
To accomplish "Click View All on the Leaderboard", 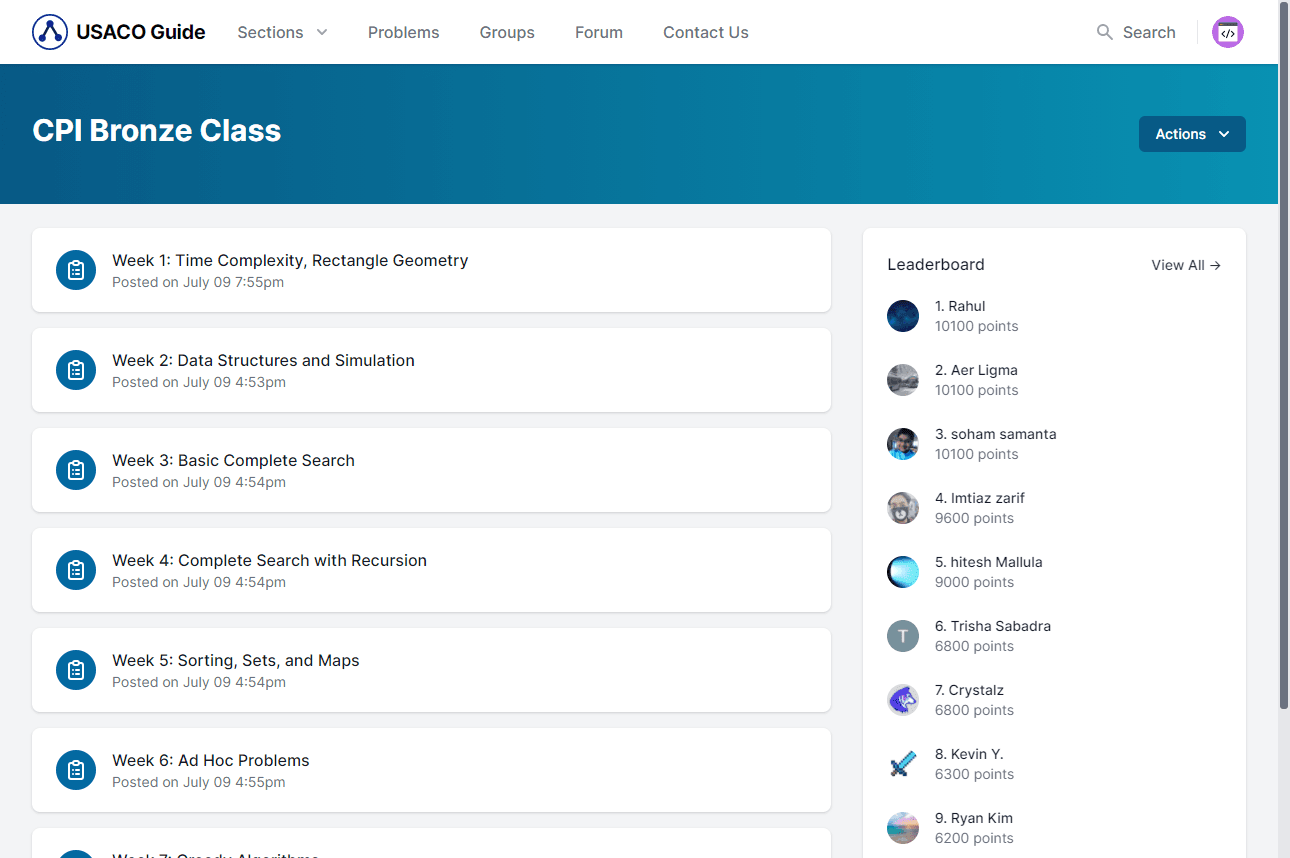I will click(1185, 265).
